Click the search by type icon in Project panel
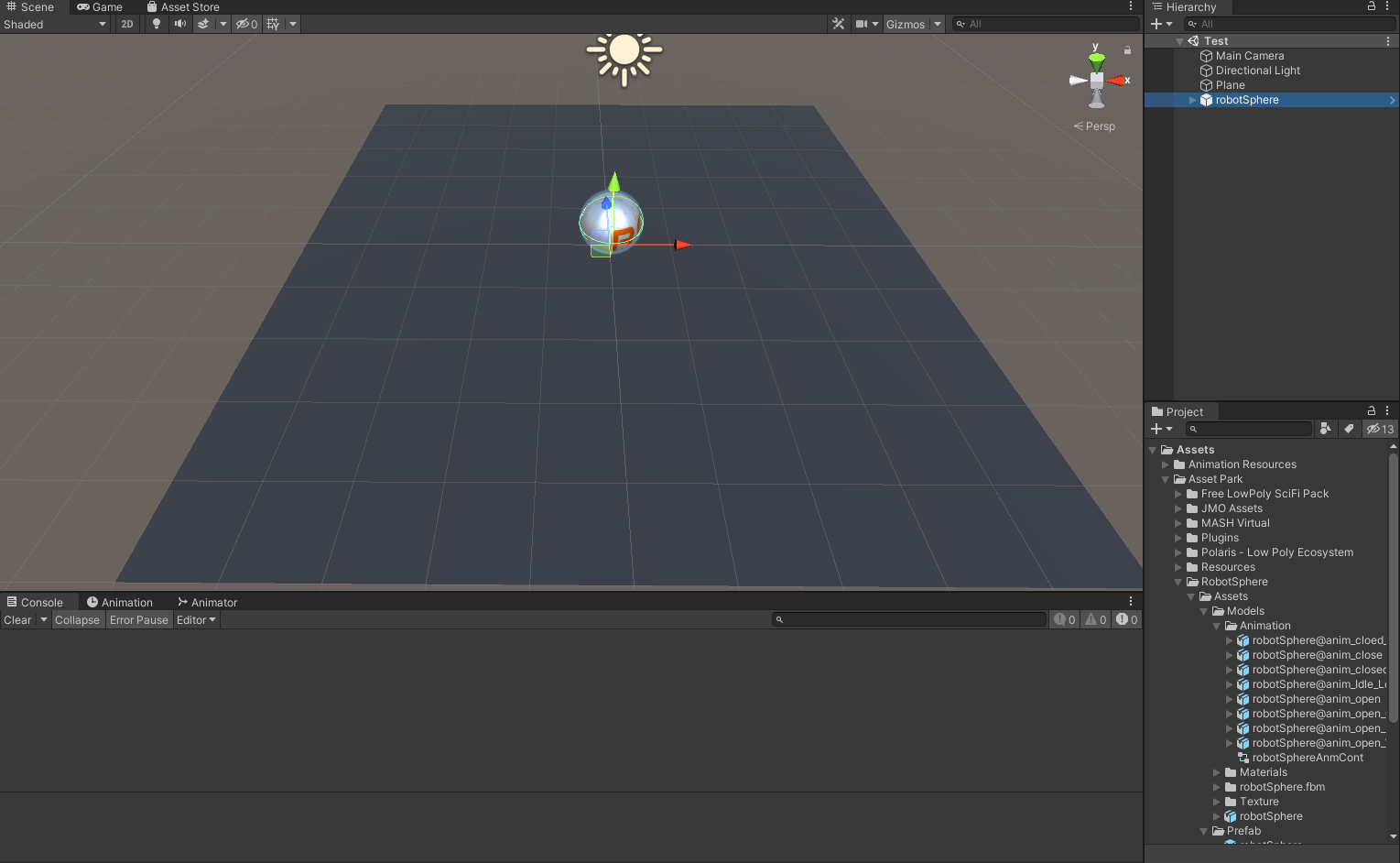Viewport: 1400px width, 863px height. click(x=1326, y=429)
